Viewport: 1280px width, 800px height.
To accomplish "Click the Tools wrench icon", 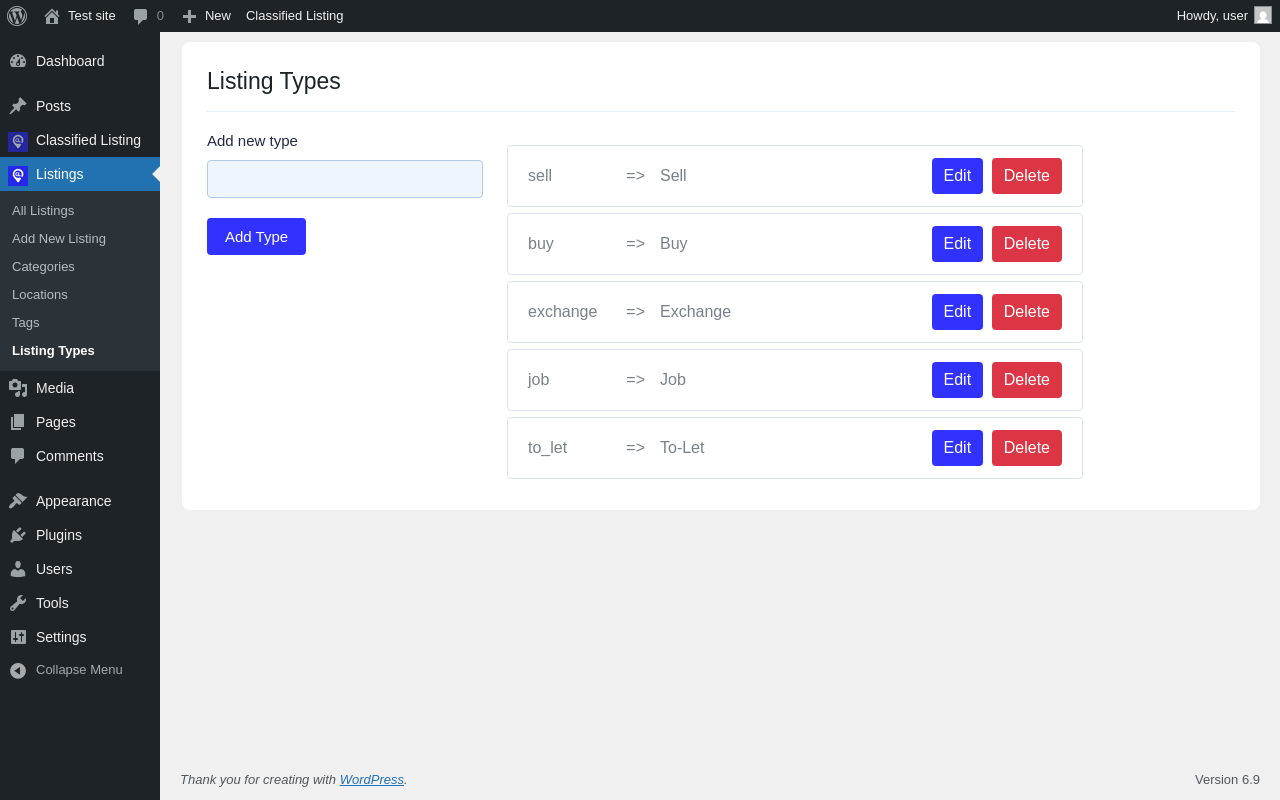I will pos(18,603).
